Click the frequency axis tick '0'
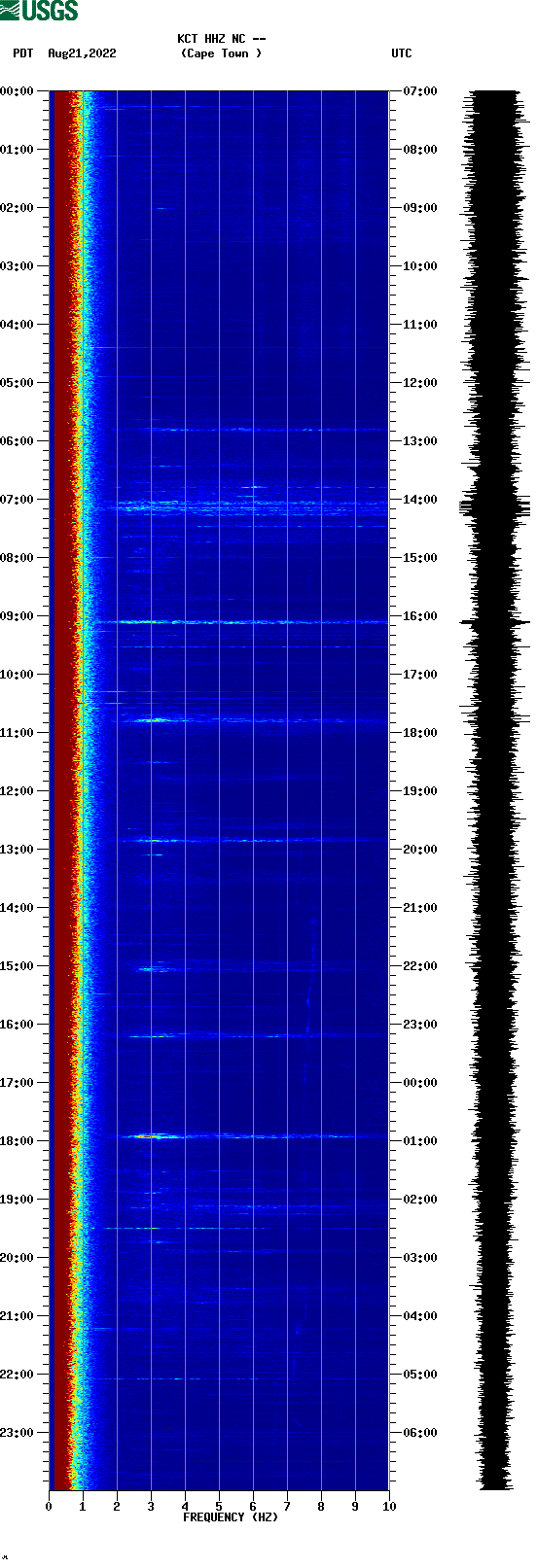This screenshot has height=1568, width=537. [49, 1507]
